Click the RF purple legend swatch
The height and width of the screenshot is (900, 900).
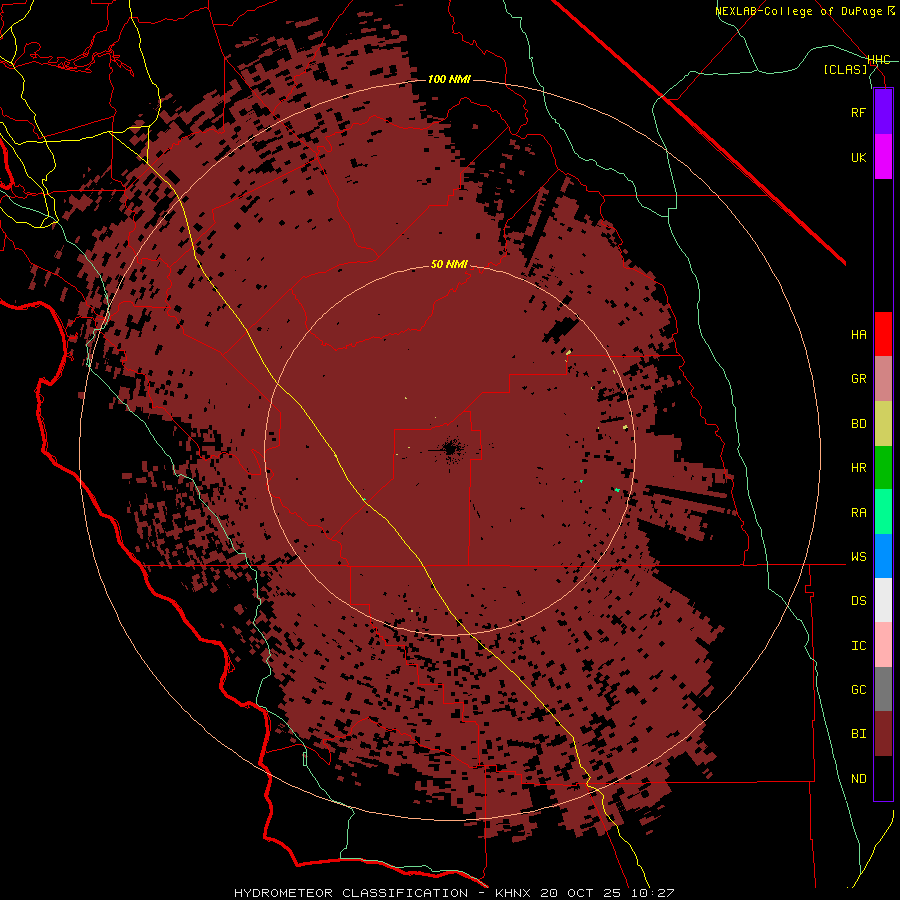tap(883, 112)
